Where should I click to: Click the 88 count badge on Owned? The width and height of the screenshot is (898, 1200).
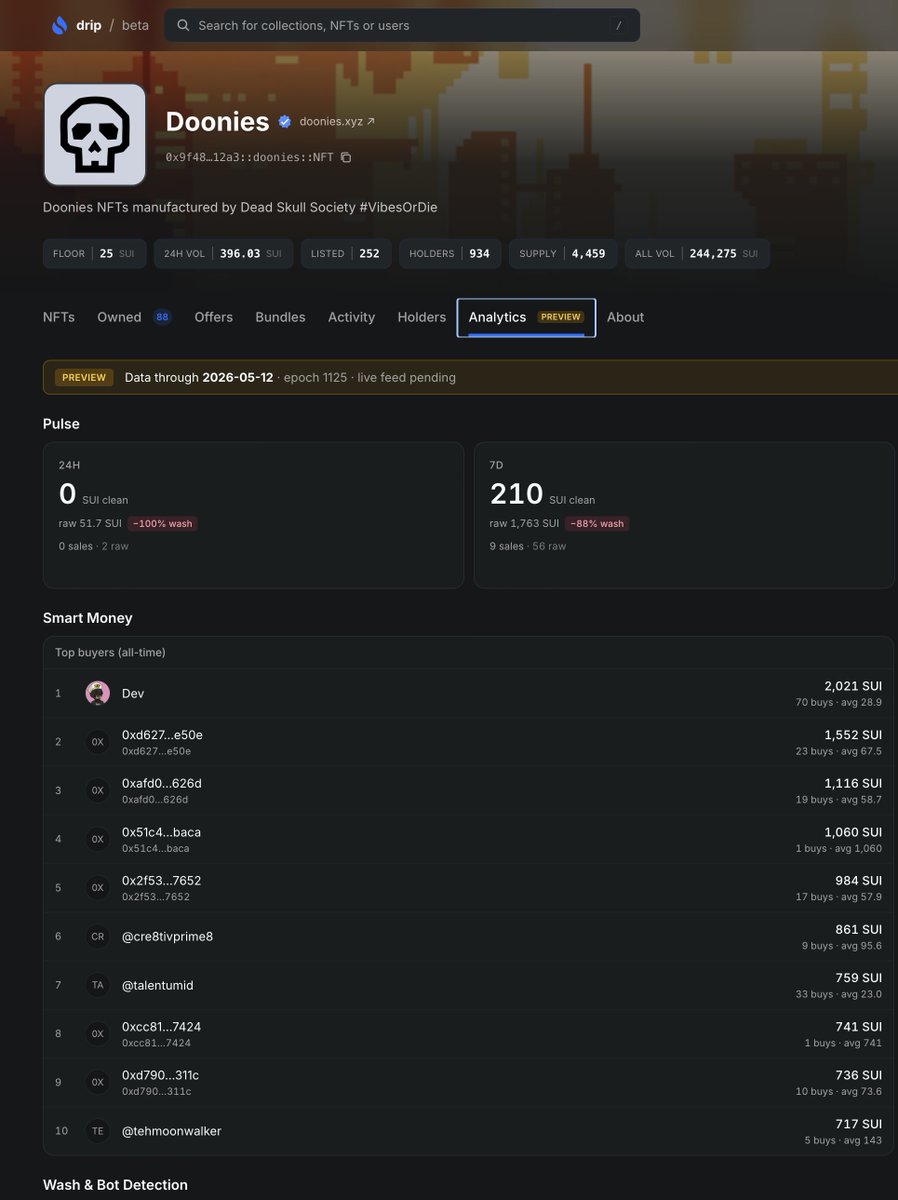[162, 317]
